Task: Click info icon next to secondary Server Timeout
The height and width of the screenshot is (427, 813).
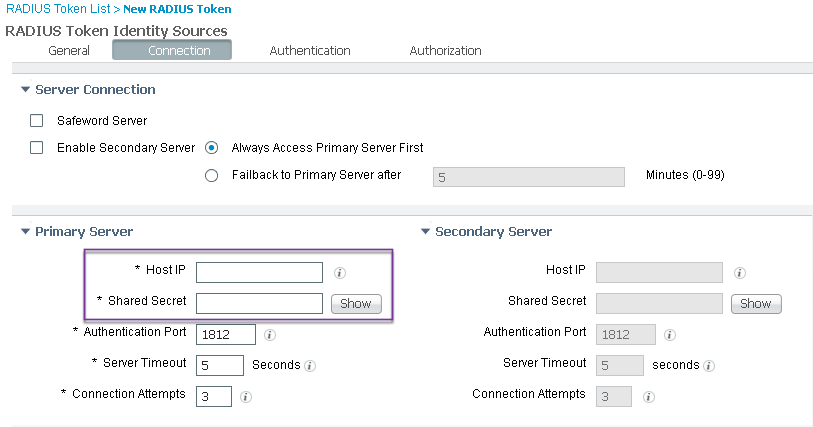Action: [x=709, y=366]
